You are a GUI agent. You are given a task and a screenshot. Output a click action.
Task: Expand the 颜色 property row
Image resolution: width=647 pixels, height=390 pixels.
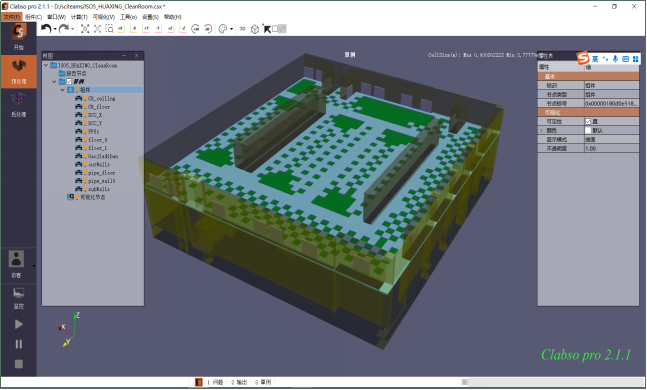[541, 130]
